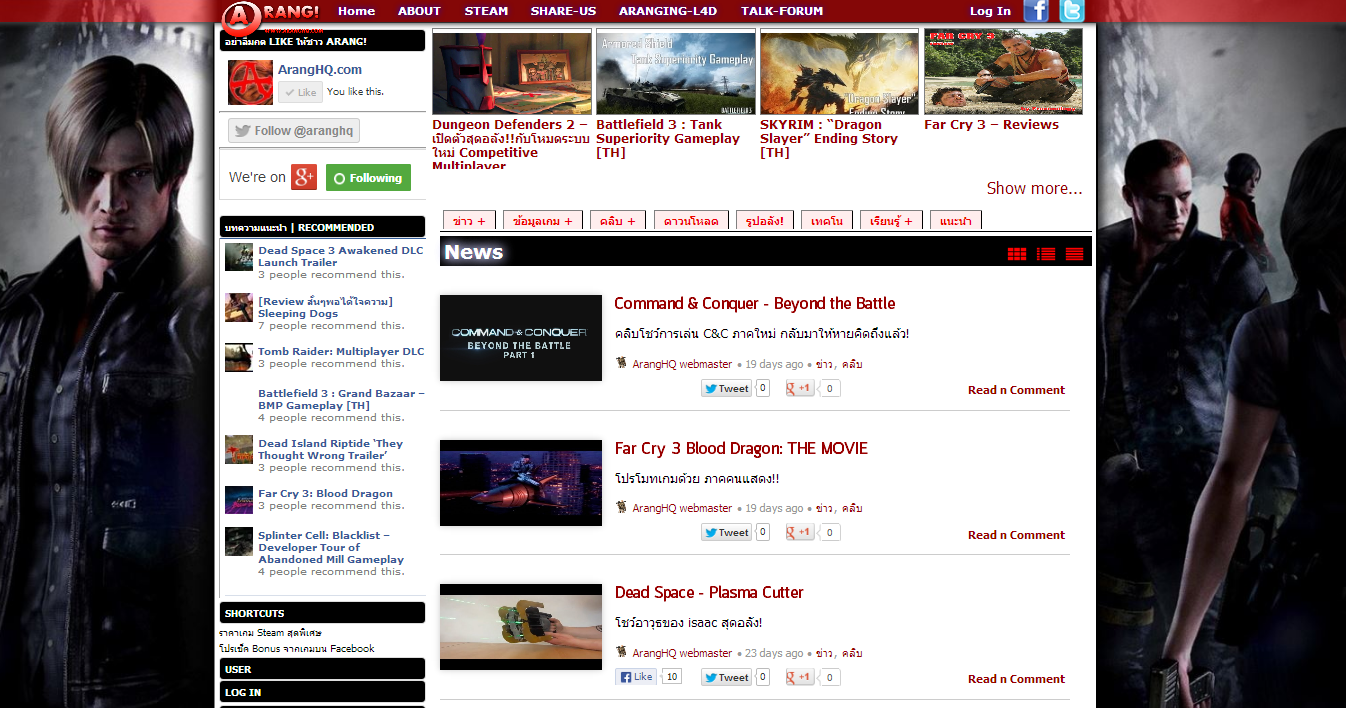The height and width of the screenshot is (708, 1346).
Task: Google +1 the Command & Conquer article
Action: pyautogui.click(x=800, y=389)
